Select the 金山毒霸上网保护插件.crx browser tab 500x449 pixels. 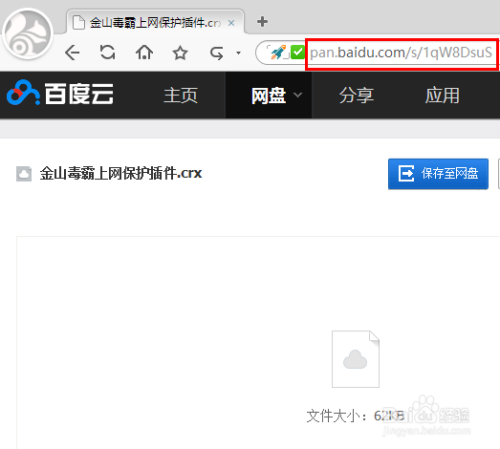(x=155, y=22)
